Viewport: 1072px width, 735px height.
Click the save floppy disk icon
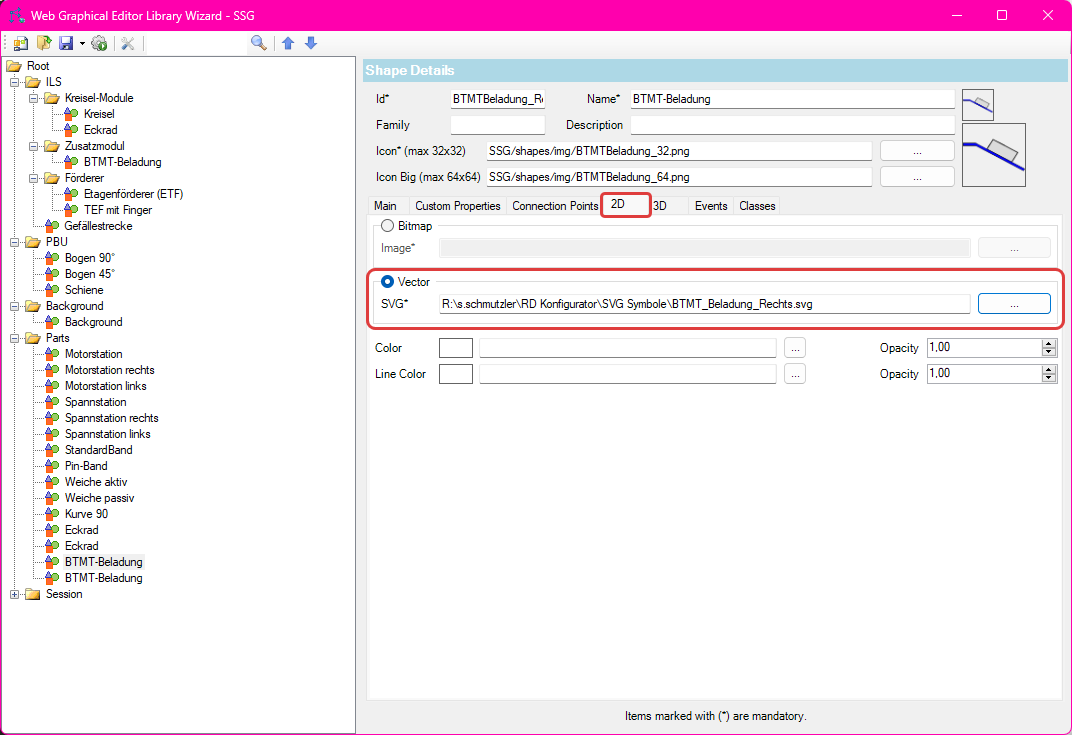click(x=66, y=43)
